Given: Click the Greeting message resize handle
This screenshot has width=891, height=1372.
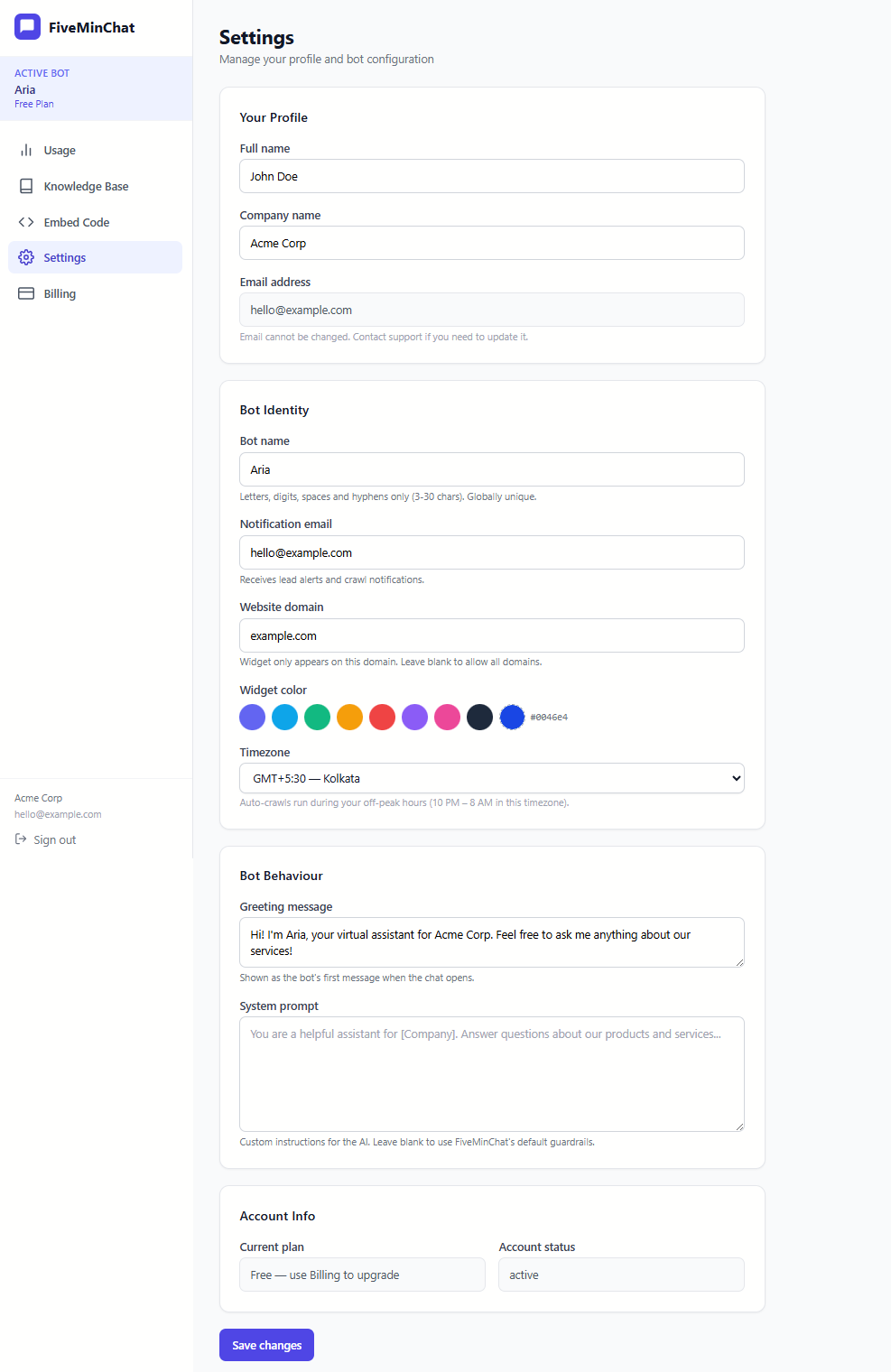Looking at the screenshot, I should pyautogui.click(x=739, y=962).
